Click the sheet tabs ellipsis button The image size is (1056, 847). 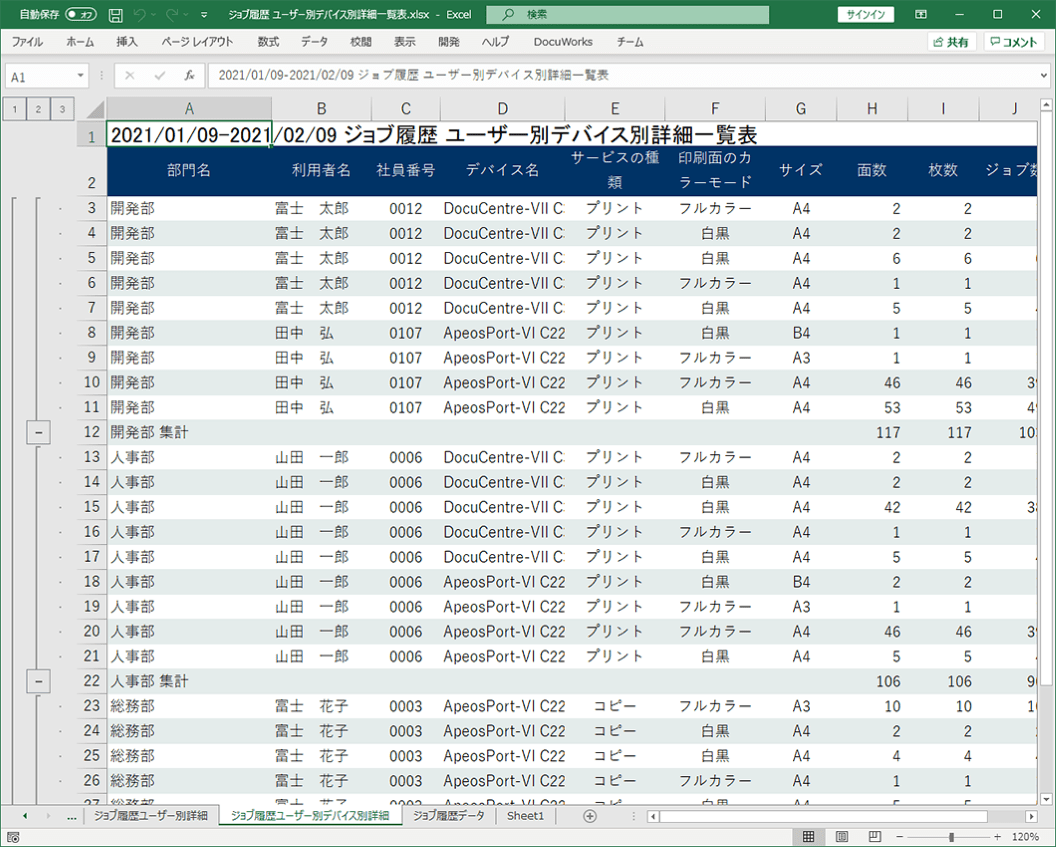(x=71, y=816)
